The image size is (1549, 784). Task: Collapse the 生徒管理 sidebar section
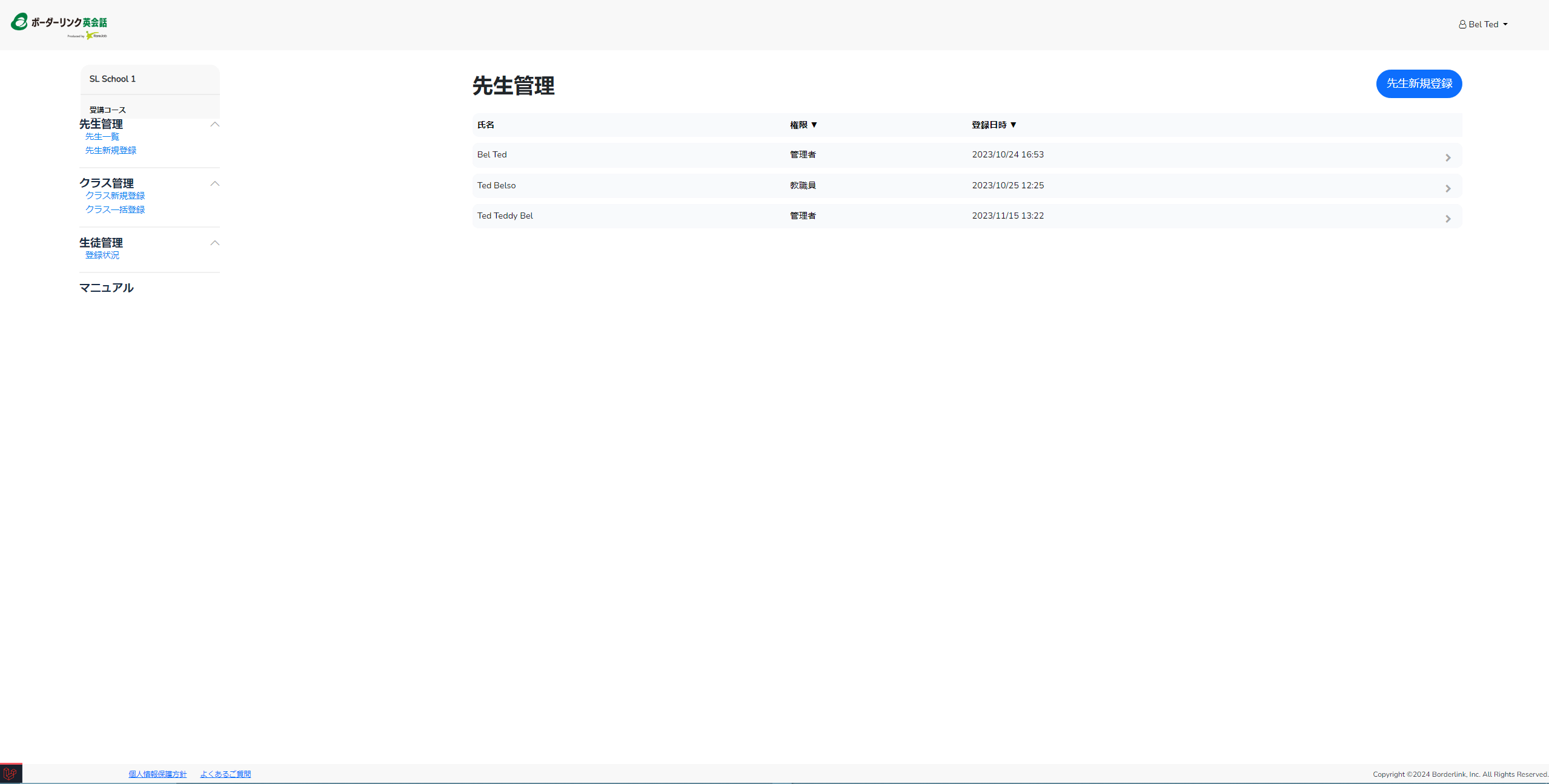(214, 243)
